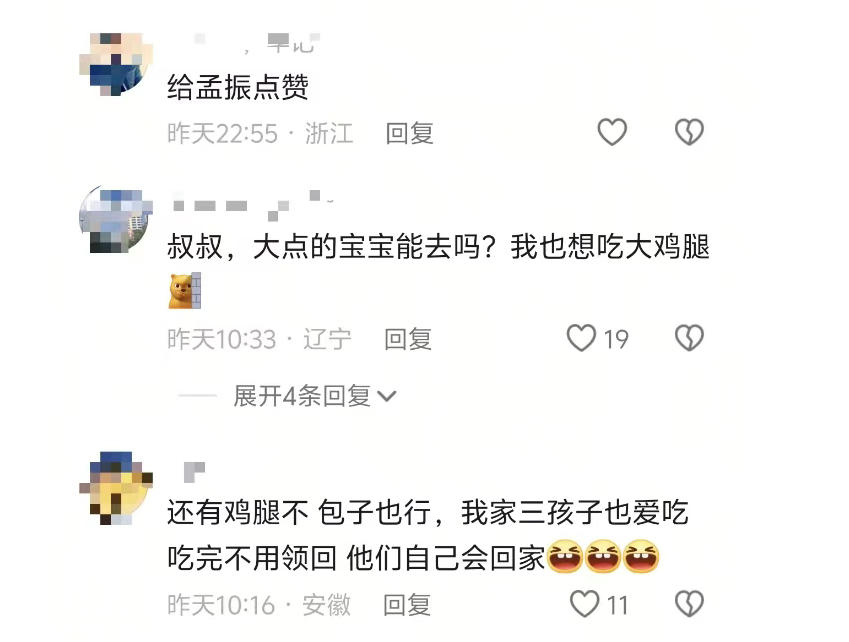Like the 给孟振点赞 comment

point(612,132)
